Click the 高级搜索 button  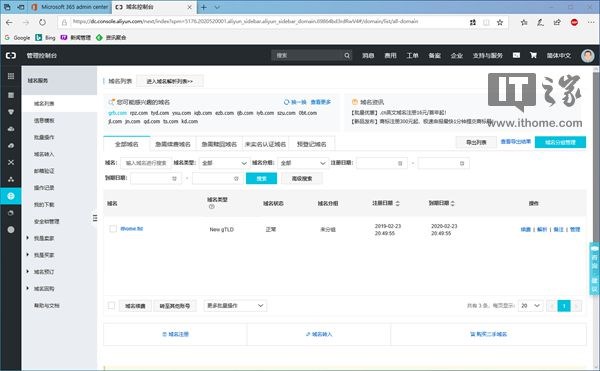[x=302, y=178]
